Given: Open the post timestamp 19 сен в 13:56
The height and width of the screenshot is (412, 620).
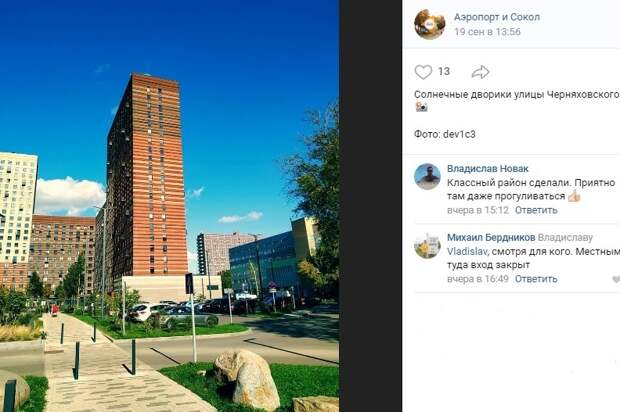Looking at the screenshot, I should (487, 32).
